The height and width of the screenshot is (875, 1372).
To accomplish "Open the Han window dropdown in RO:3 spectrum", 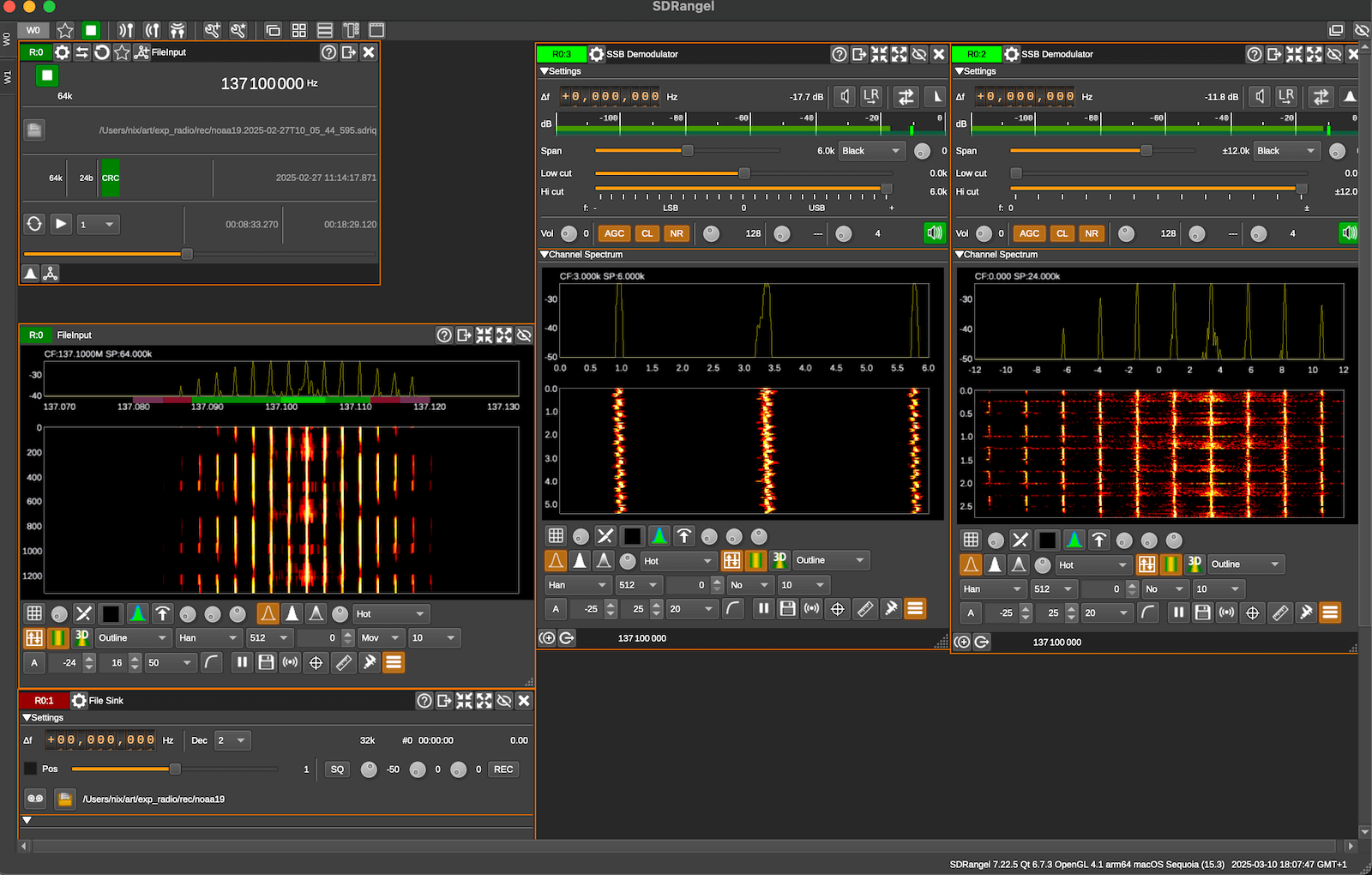I will click(577, 585).
